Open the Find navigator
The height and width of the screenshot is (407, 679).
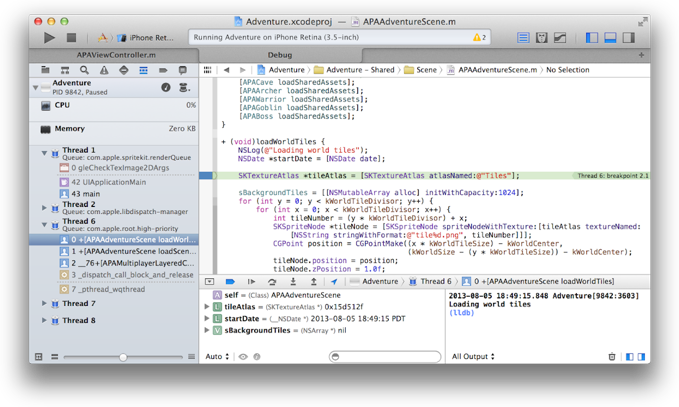pos(84,70)
